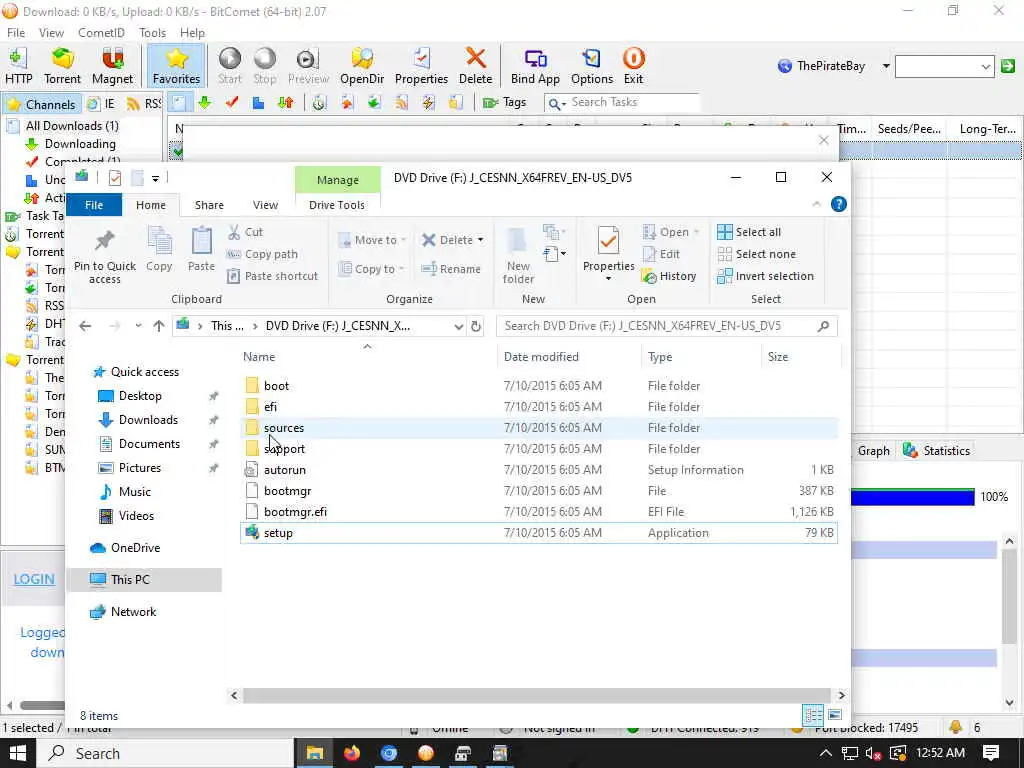Open the address bar history dropdown
Screen dimensions: 1024x768
(x=458, y=326)
